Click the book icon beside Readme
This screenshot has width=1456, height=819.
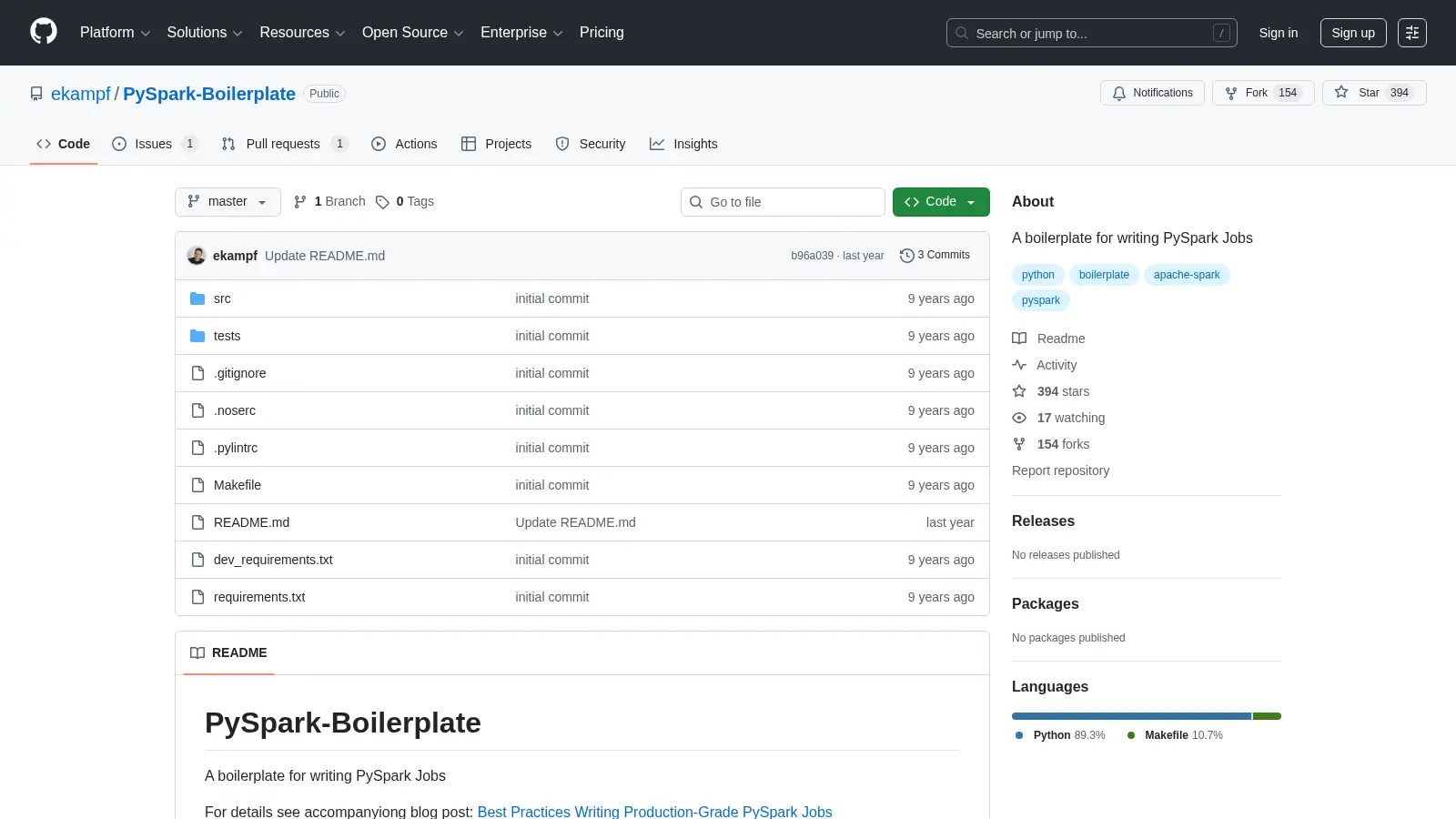(1019, 339)
